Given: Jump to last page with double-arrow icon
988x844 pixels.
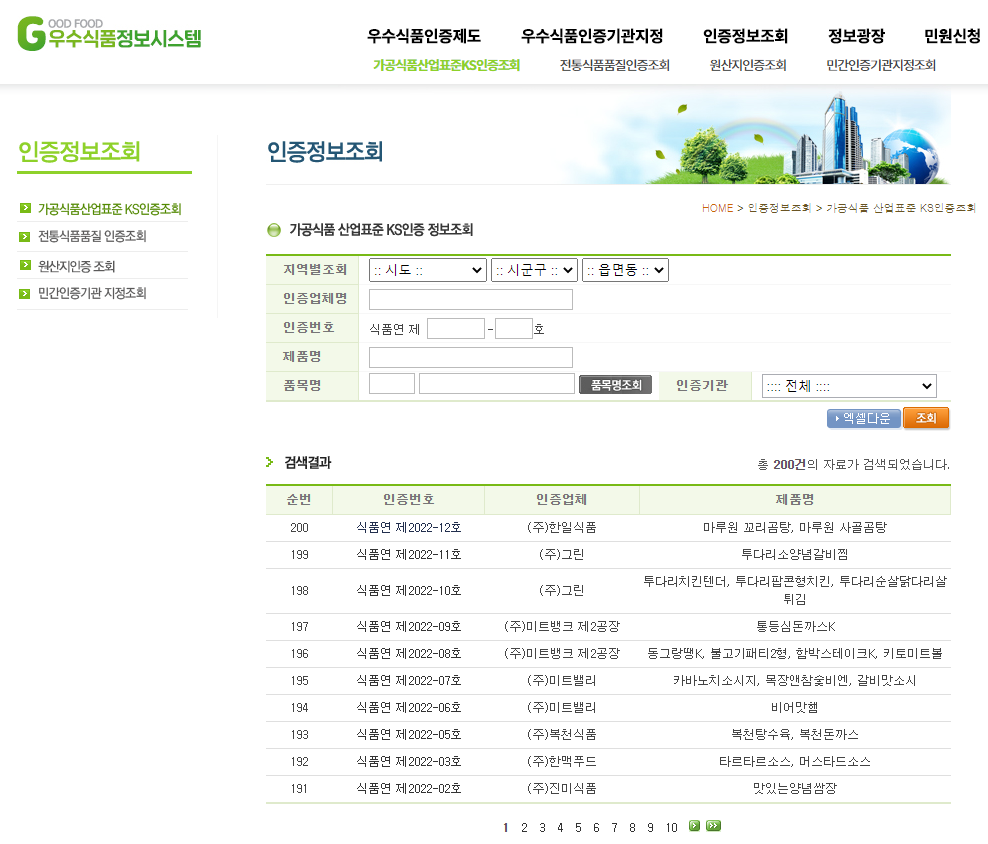Looking at the screenshot, I should coord(713,826).
